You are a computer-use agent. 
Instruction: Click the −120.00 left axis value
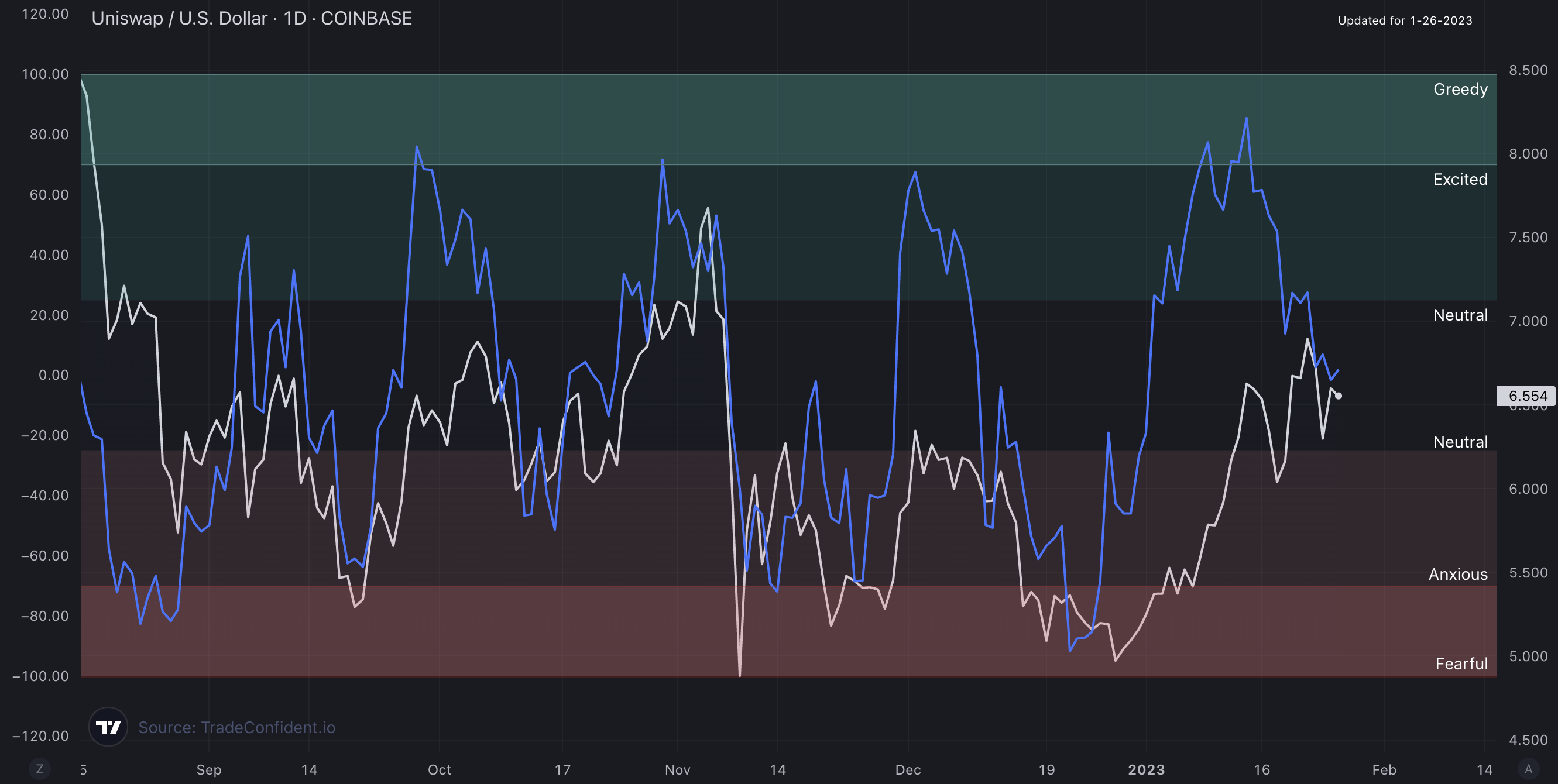tap(40, 735)
